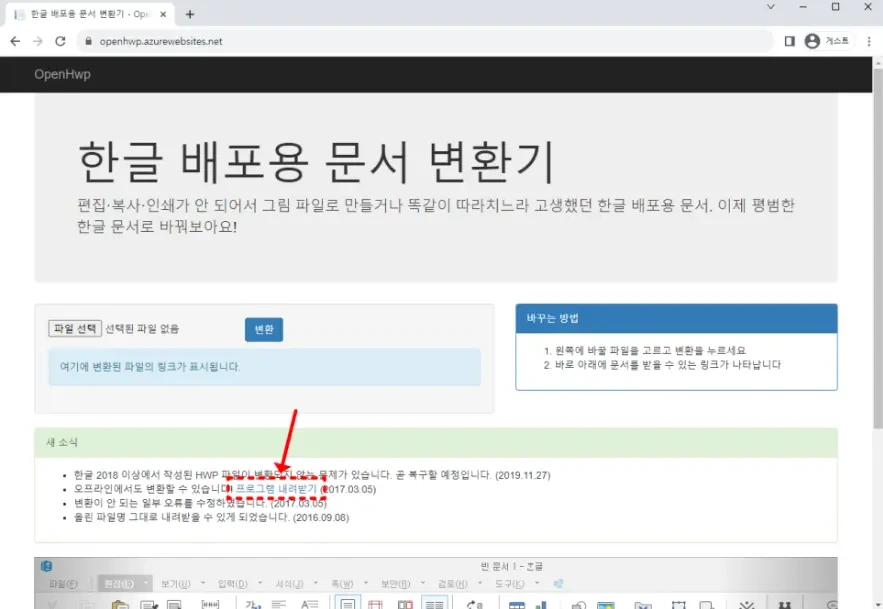The width and height of the screenshot is (883, 609).
Task: Follow the 프로그램 내려받기 download link
Action: click(x=276, y=489)
